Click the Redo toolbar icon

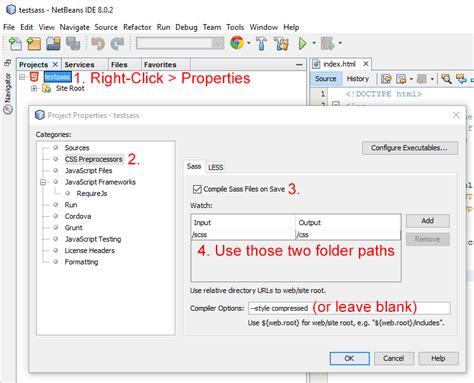pos(117,43)
